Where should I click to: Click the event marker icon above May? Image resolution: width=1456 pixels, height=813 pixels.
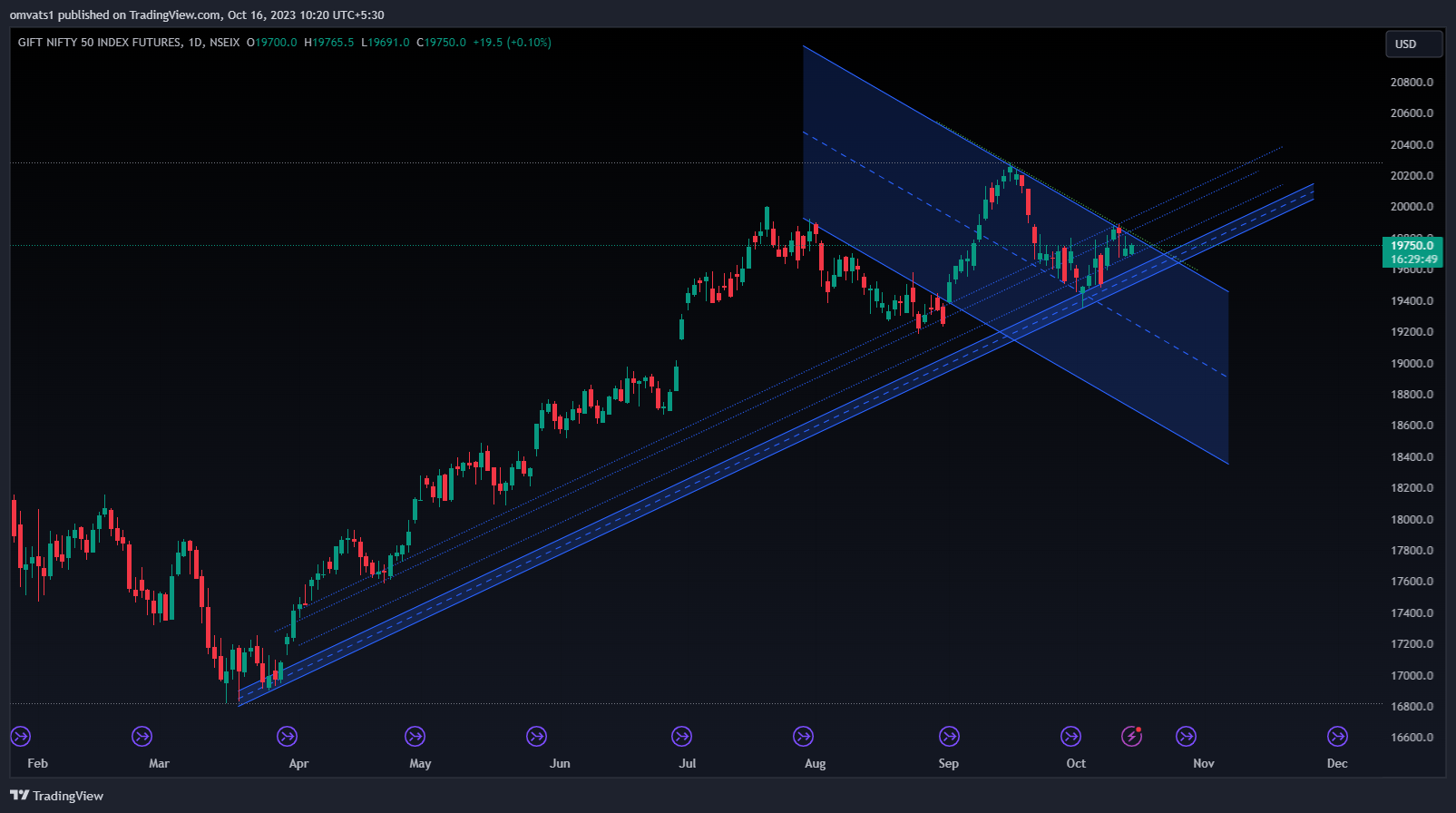tap(415, 736)
